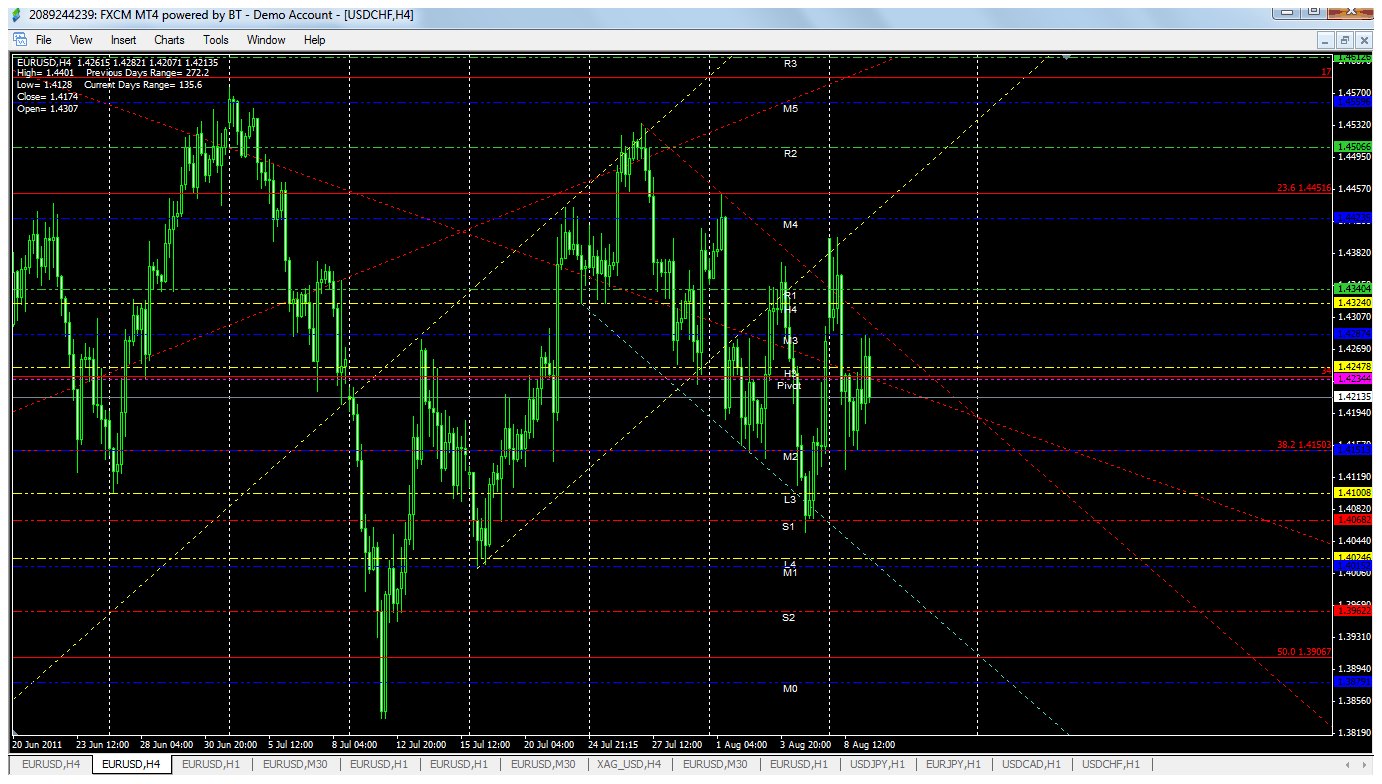Switch to the USDCHF,H1 chart tab
This screenshot has height=784, width=1382.
[1111, 765]
